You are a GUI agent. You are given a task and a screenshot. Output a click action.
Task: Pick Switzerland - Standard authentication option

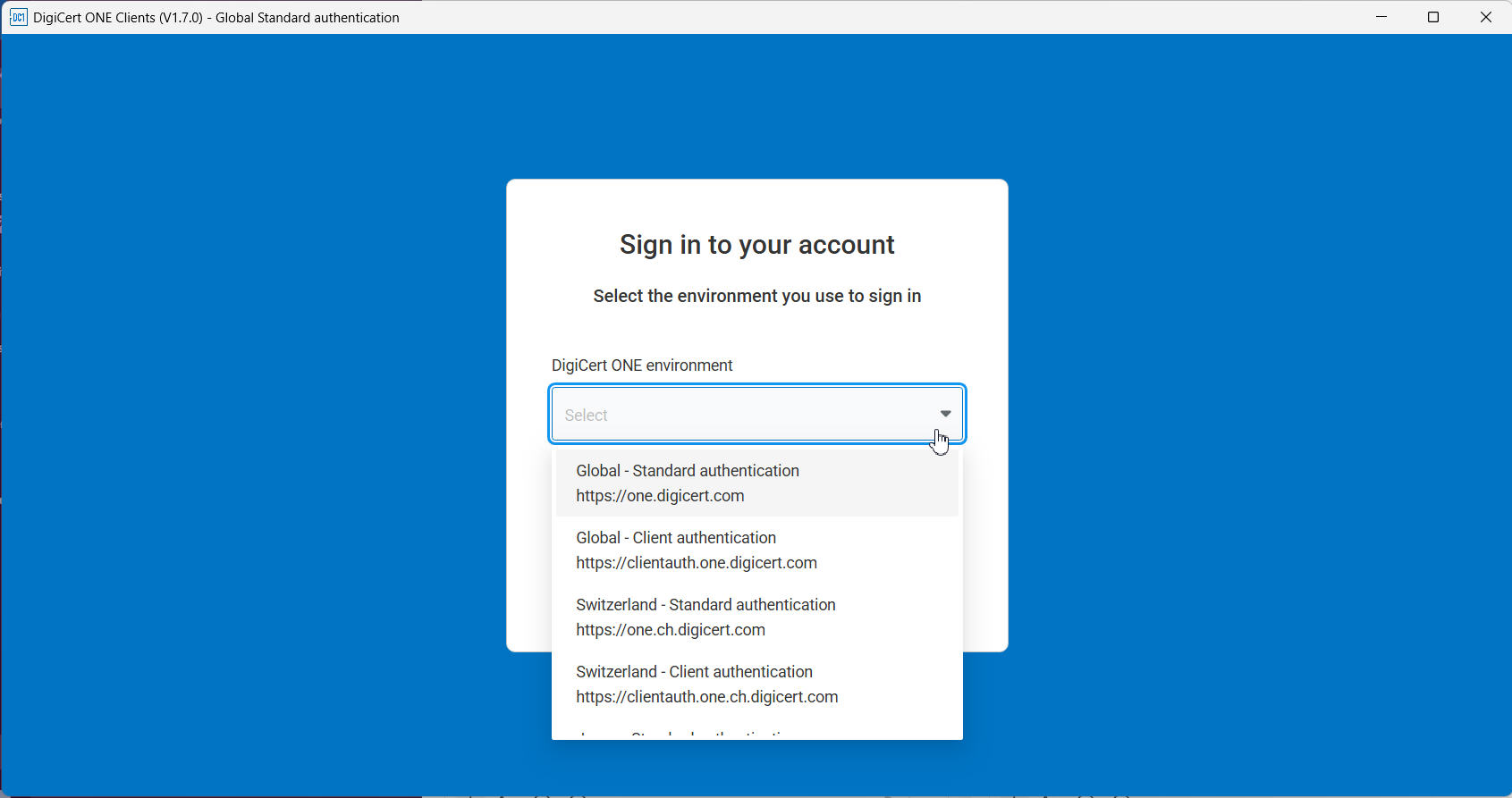(757, 617)
